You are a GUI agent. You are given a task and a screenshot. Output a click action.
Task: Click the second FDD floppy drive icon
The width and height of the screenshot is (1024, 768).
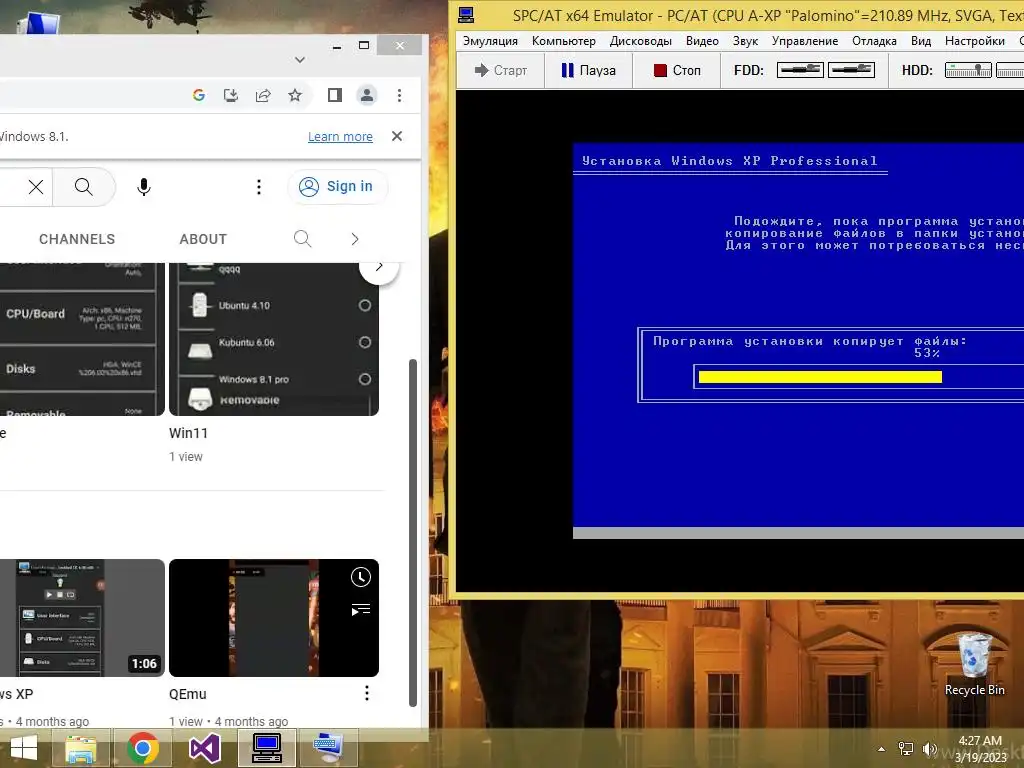(851, 70)
